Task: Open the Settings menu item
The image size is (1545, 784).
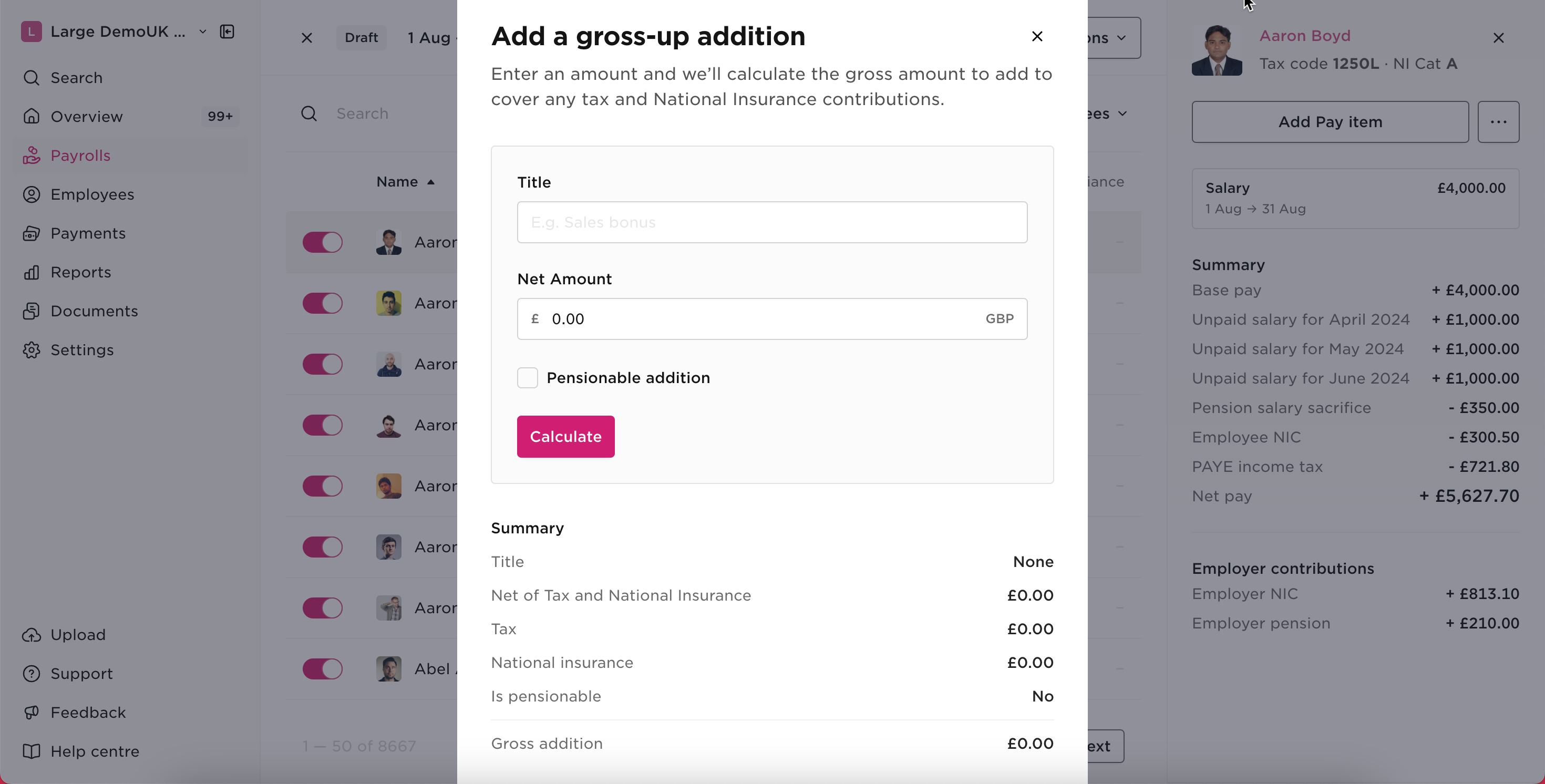Action: click(82, 350)
